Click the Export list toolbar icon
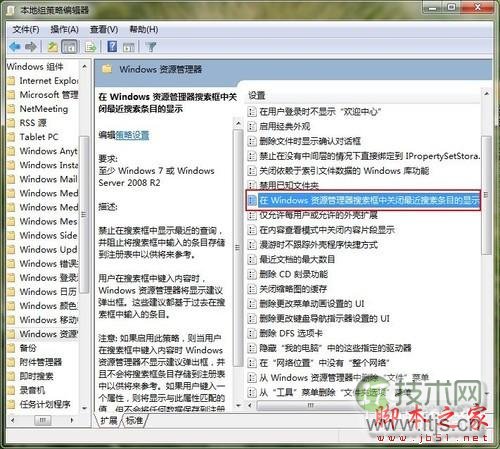 point(90,47)
